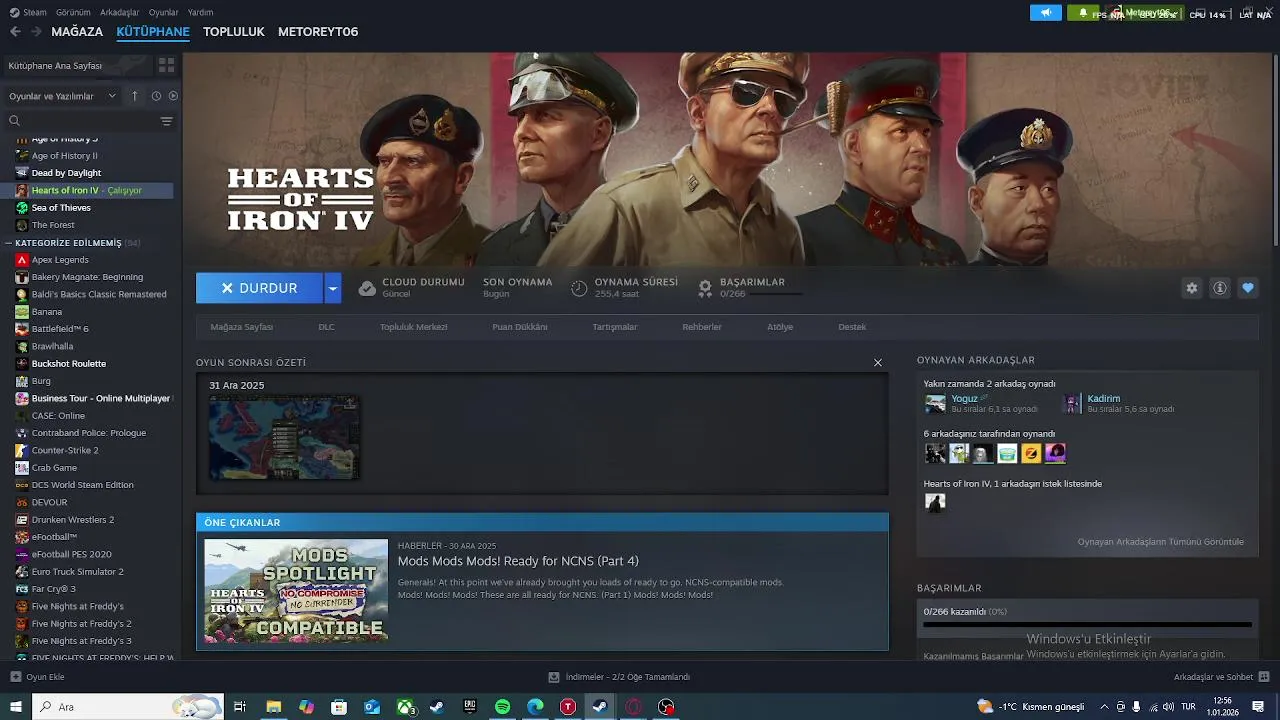Screen dimensions: 1280x720
Task: Toggle the favorite heart icon
Action: [x=1248, y=288]
